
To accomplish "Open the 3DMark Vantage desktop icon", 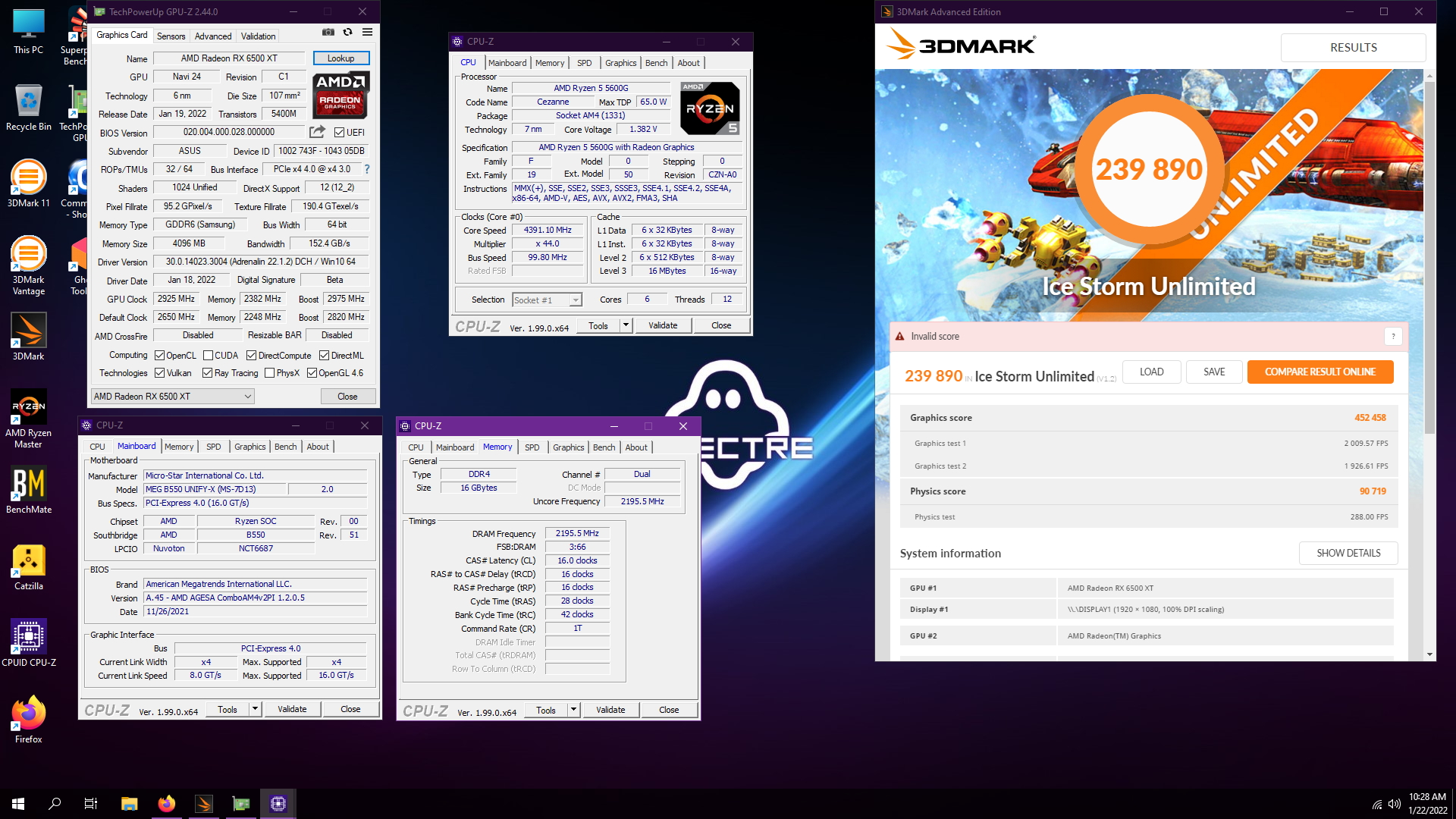I will point(29,265).
